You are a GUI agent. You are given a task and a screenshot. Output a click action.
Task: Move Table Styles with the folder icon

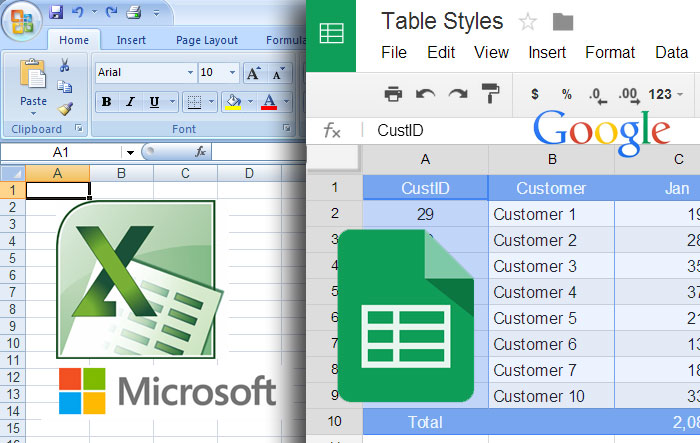click(x=562, y=21)
